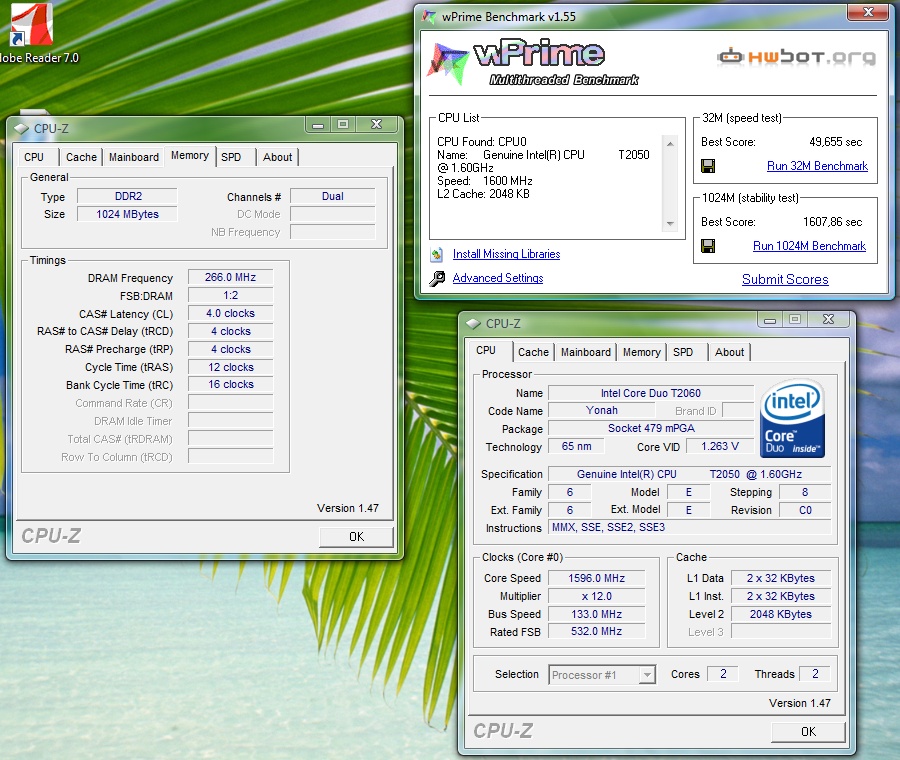Image resolution: width=900 pixels, height=760 pixels.
Task: Click the wPrime Benchmark title bar icon
Action: coord(429,16)
